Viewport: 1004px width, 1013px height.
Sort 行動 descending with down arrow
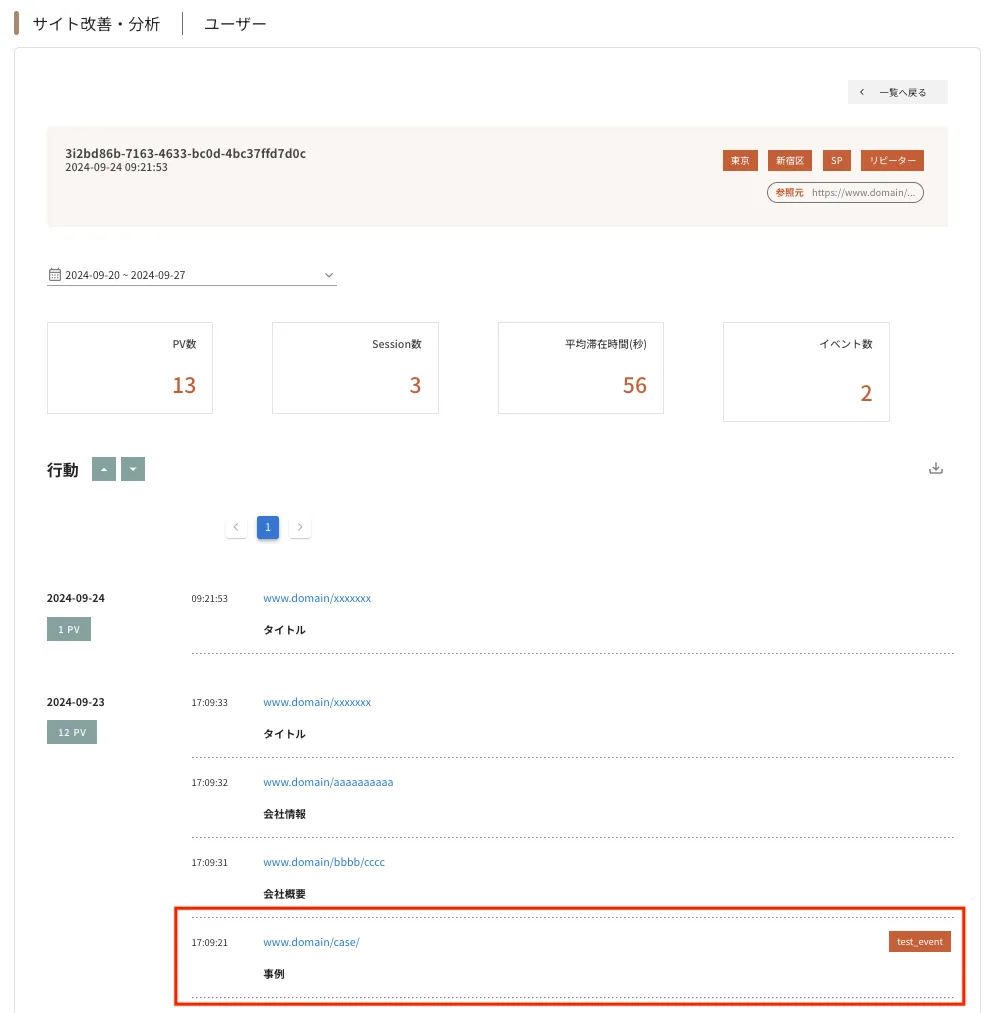(x=133, y=469)
